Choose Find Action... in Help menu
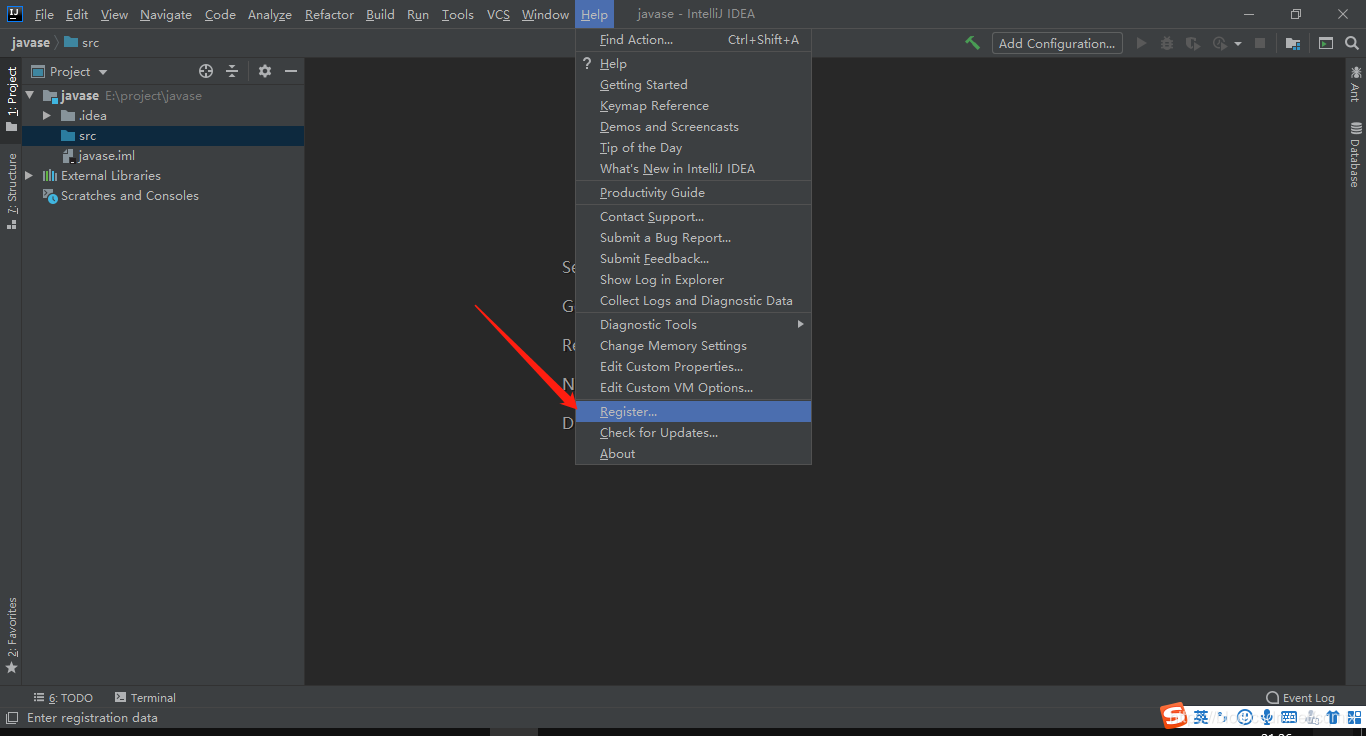The height and width of the screenshot is (736, 1366). (693, 40)
